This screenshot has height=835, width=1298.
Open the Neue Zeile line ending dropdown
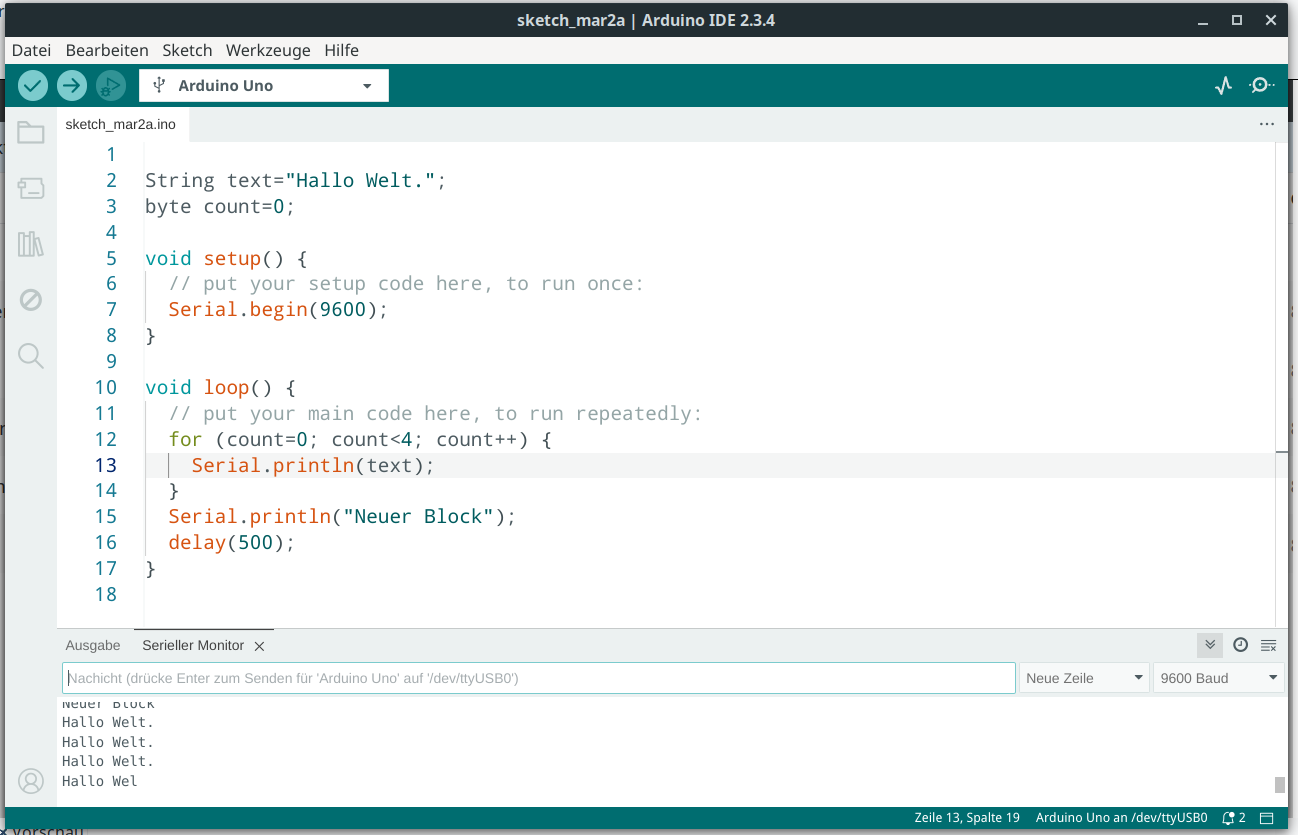pyautogui.click(x=1084, y=678)
